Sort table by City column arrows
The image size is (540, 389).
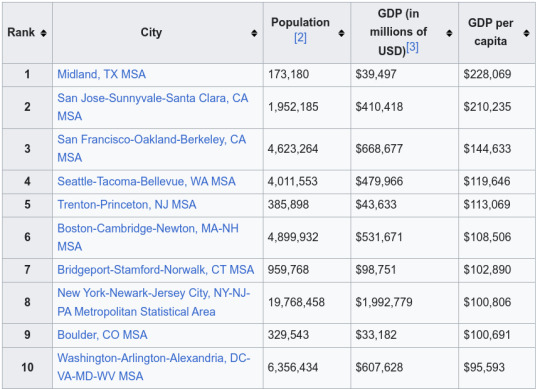pyautogui.click(x=254, y=33)
